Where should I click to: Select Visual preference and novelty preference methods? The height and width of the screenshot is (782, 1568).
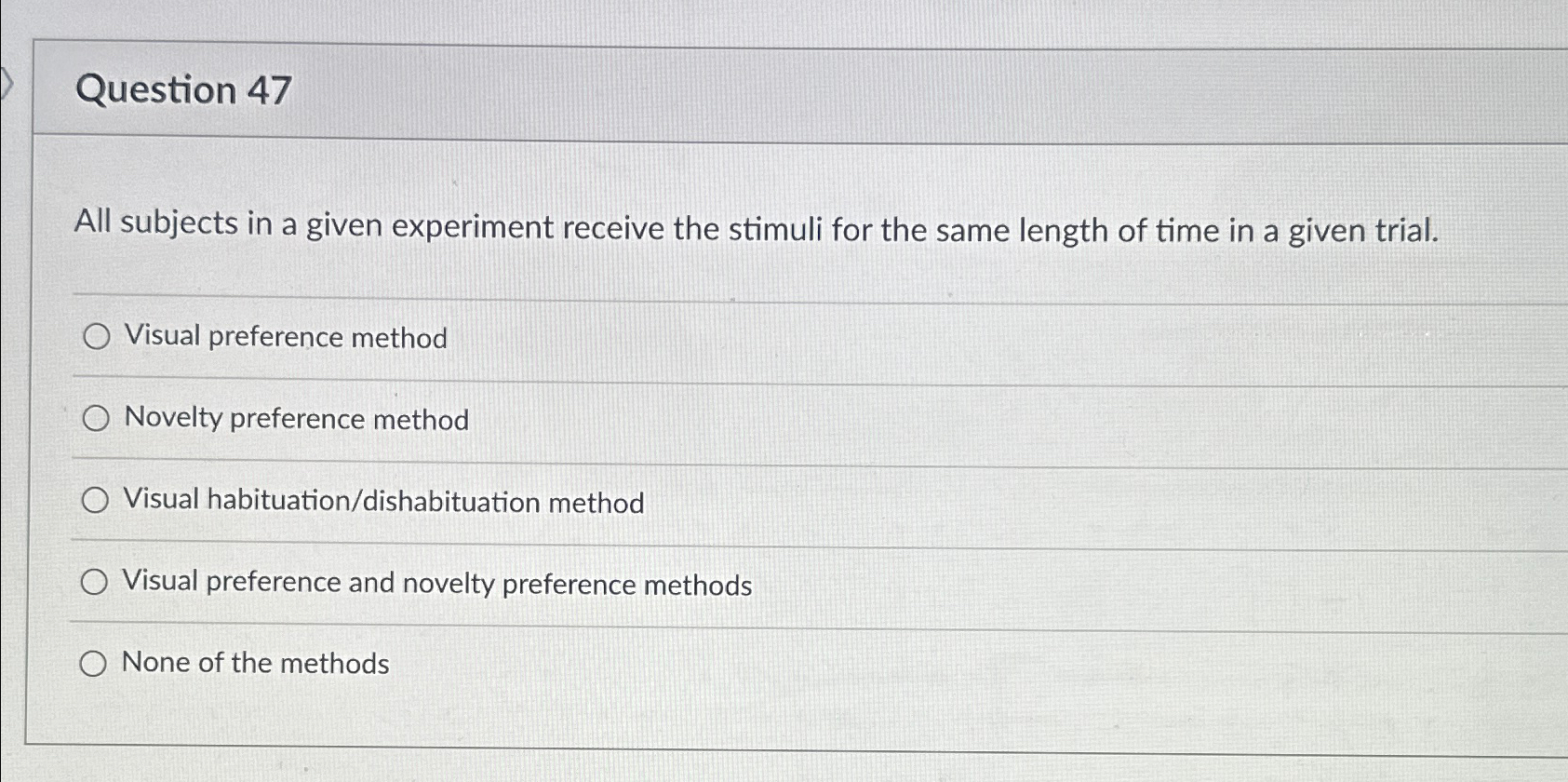click(x=96, y=582)
